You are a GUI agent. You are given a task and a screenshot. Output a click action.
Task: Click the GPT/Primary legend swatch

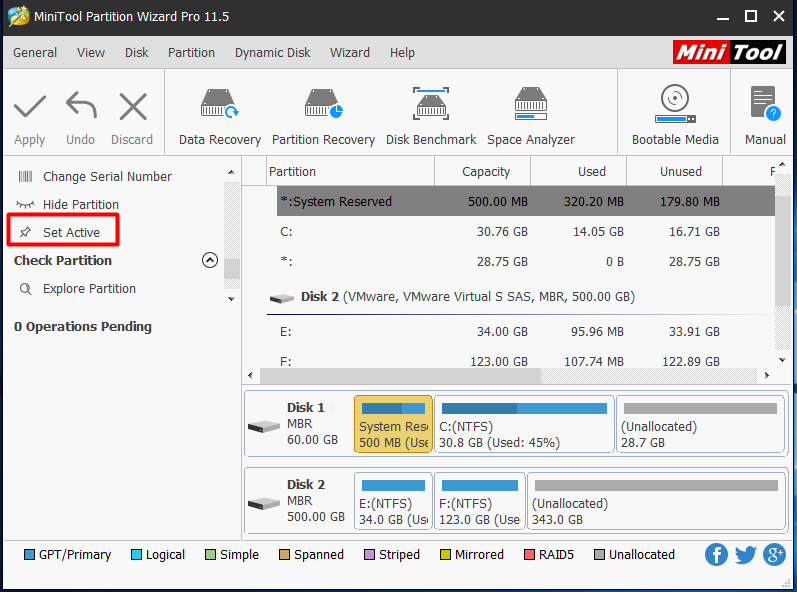29,554
